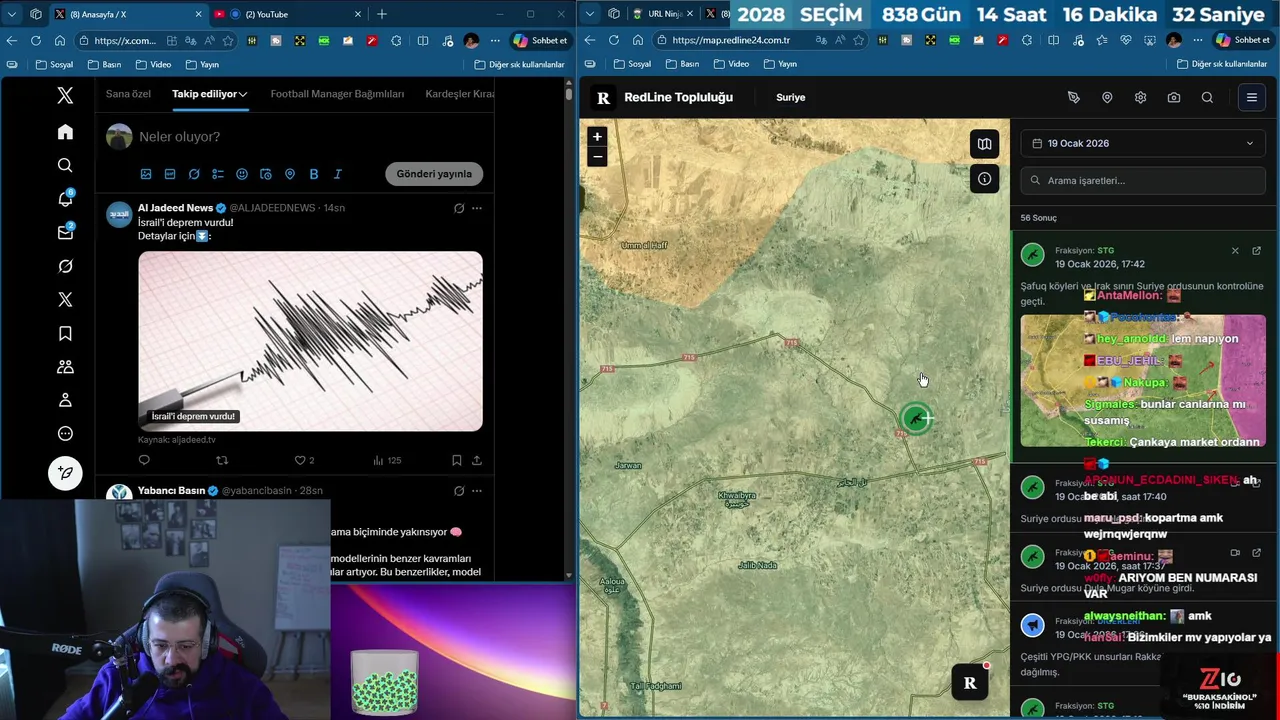The width and height of the screenshot is (1280, 720).
Task: Open More options circle in X sidebar
Action: pos(65,434)
